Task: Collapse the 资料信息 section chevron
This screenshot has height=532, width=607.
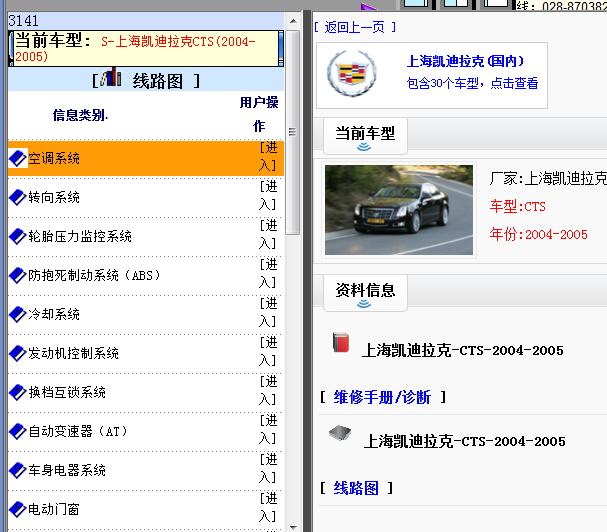Action: (364, 304)
